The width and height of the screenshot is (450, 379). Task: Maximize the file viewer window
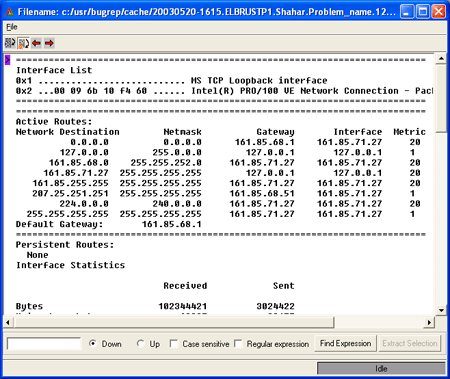pyautogui.click(x=423, y=12)
